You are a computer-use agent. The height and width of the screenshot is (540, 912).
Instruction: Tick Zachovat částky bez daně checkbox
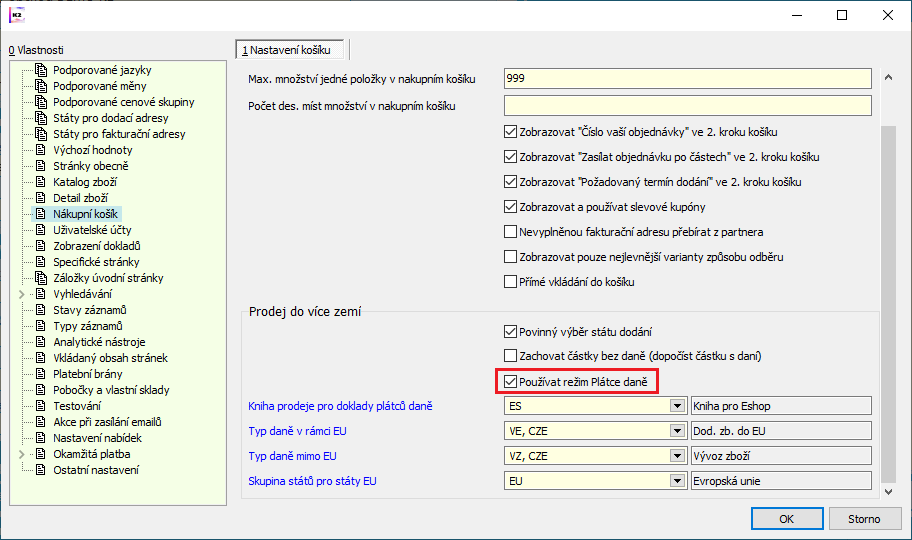click(x=510, y=356)
